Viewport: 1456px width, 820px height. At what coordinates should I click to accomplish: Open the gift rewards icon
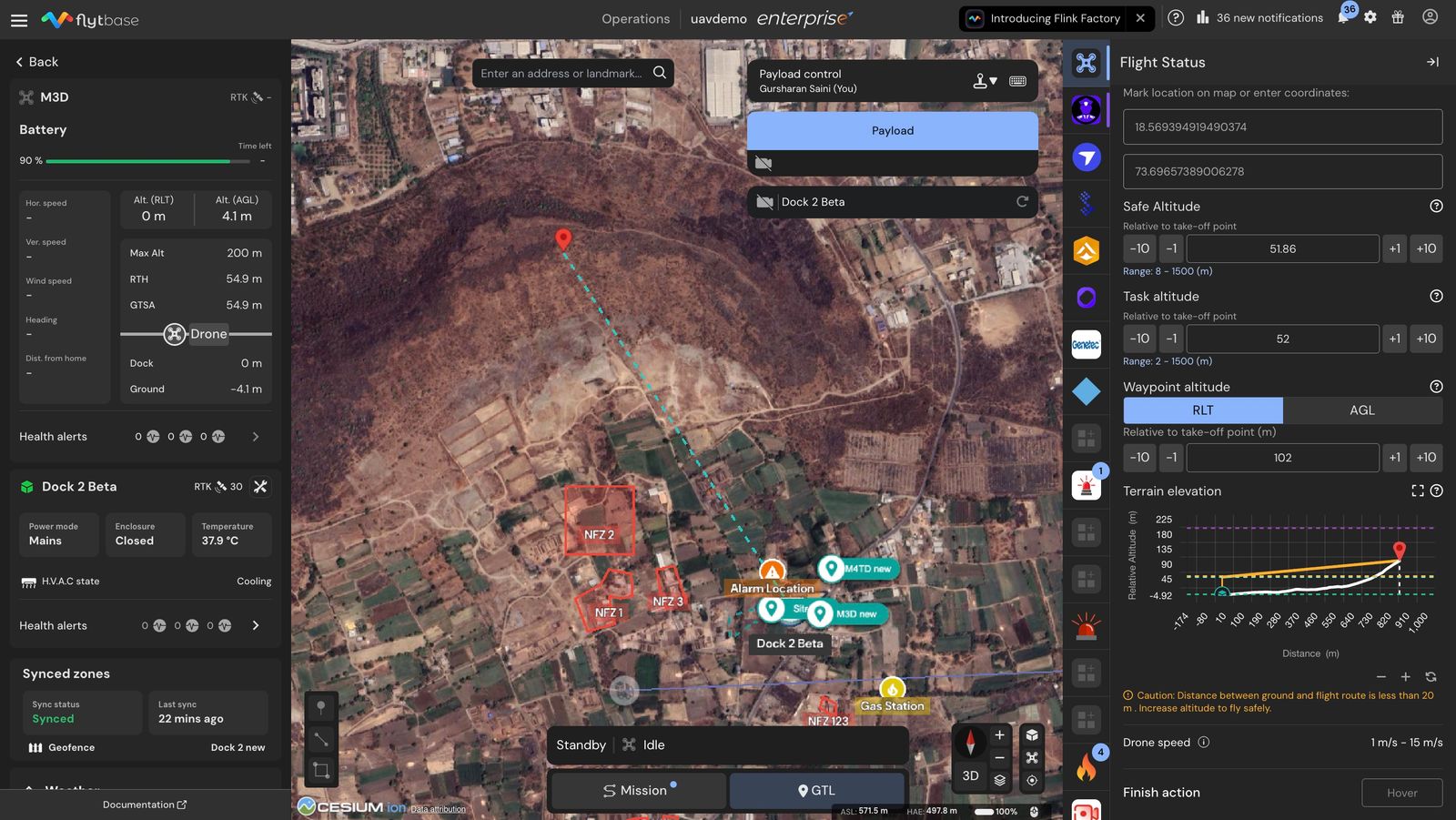pyautogui.click(x=1398, y=17)
